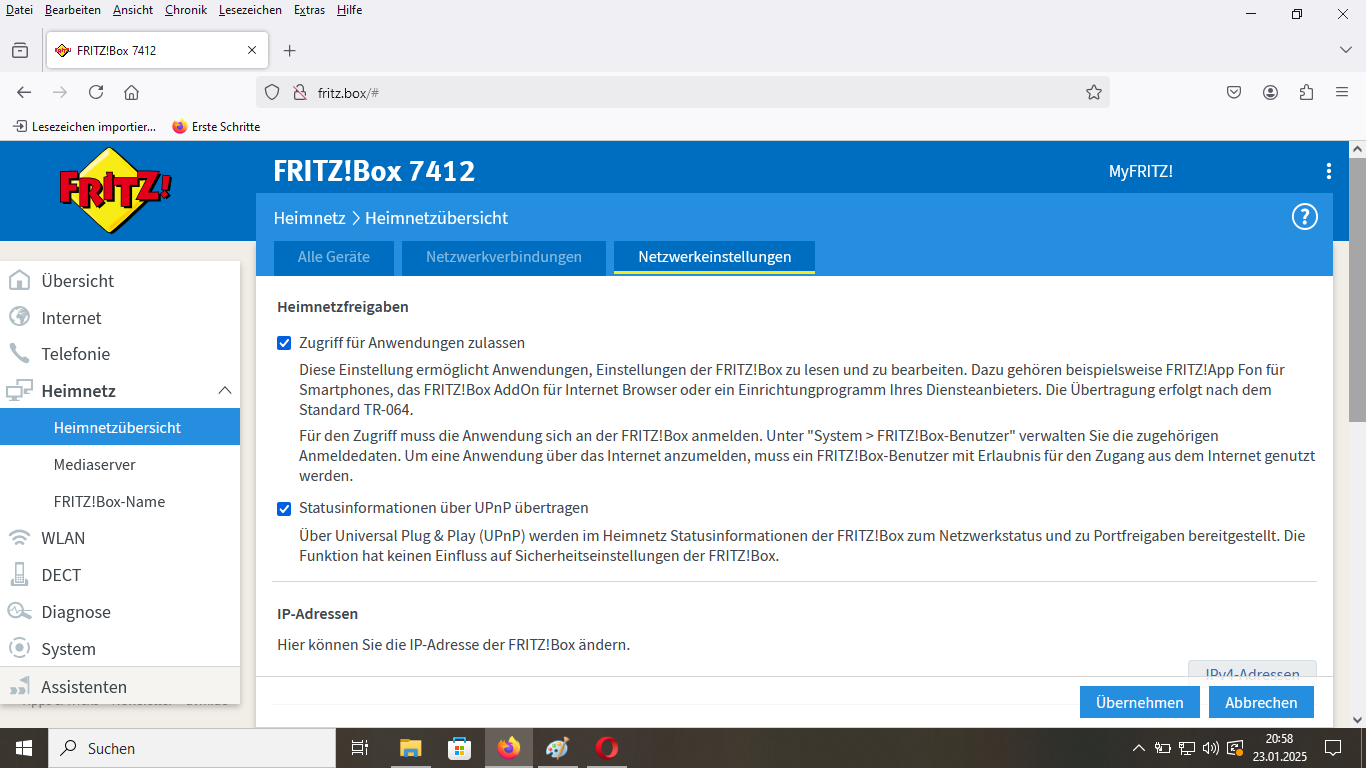
Task: Click the Lesezeichen importieren bookmark
Action: click(x=85, y=127)
